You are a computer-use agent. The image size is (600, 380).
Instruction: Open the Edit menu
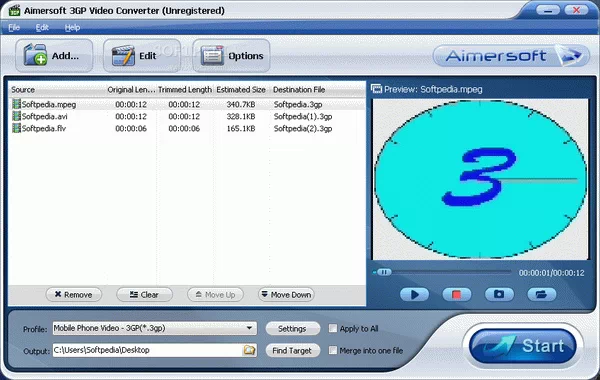(42, 28)
